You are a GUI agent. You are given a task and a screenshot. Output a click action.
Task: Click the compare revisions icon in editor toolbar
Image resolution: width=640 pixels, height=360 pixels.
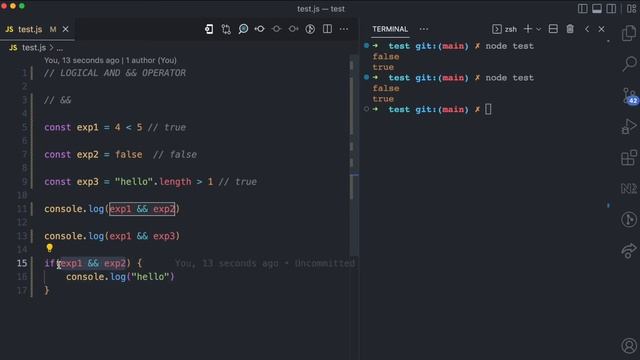point(226,29)
